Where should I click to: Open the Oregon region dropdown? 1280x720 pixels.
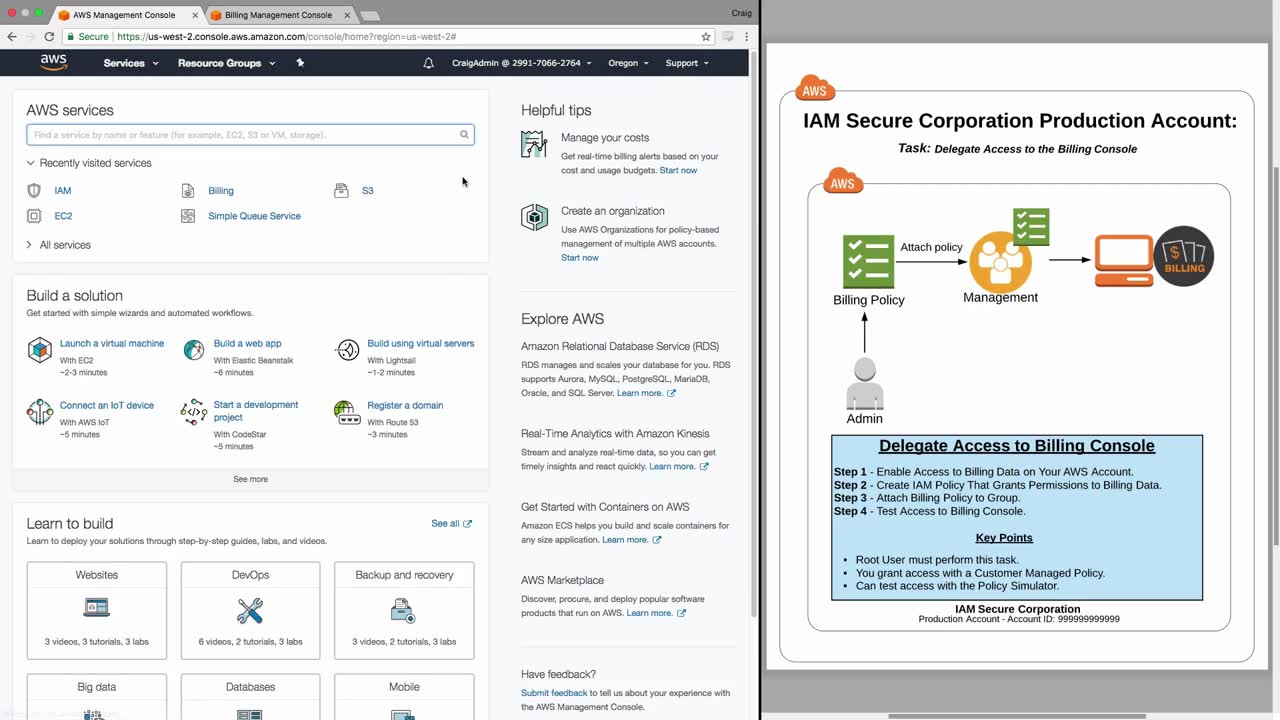point(628,63)
